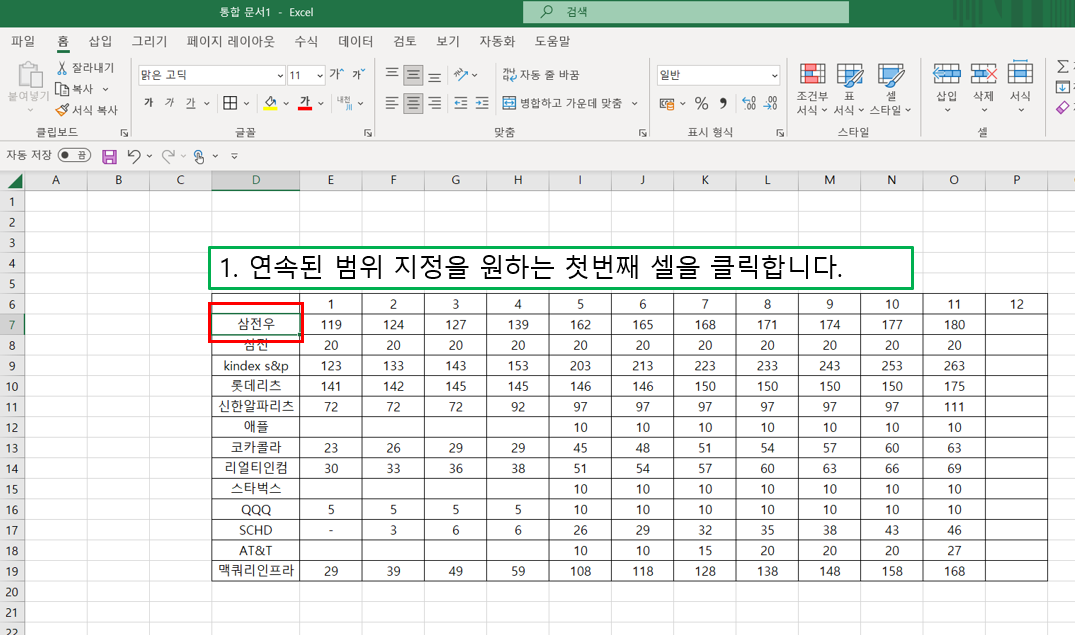Align text left in the alignment group
This screenshot has height=635, width=1075.
tap(391, 103)
